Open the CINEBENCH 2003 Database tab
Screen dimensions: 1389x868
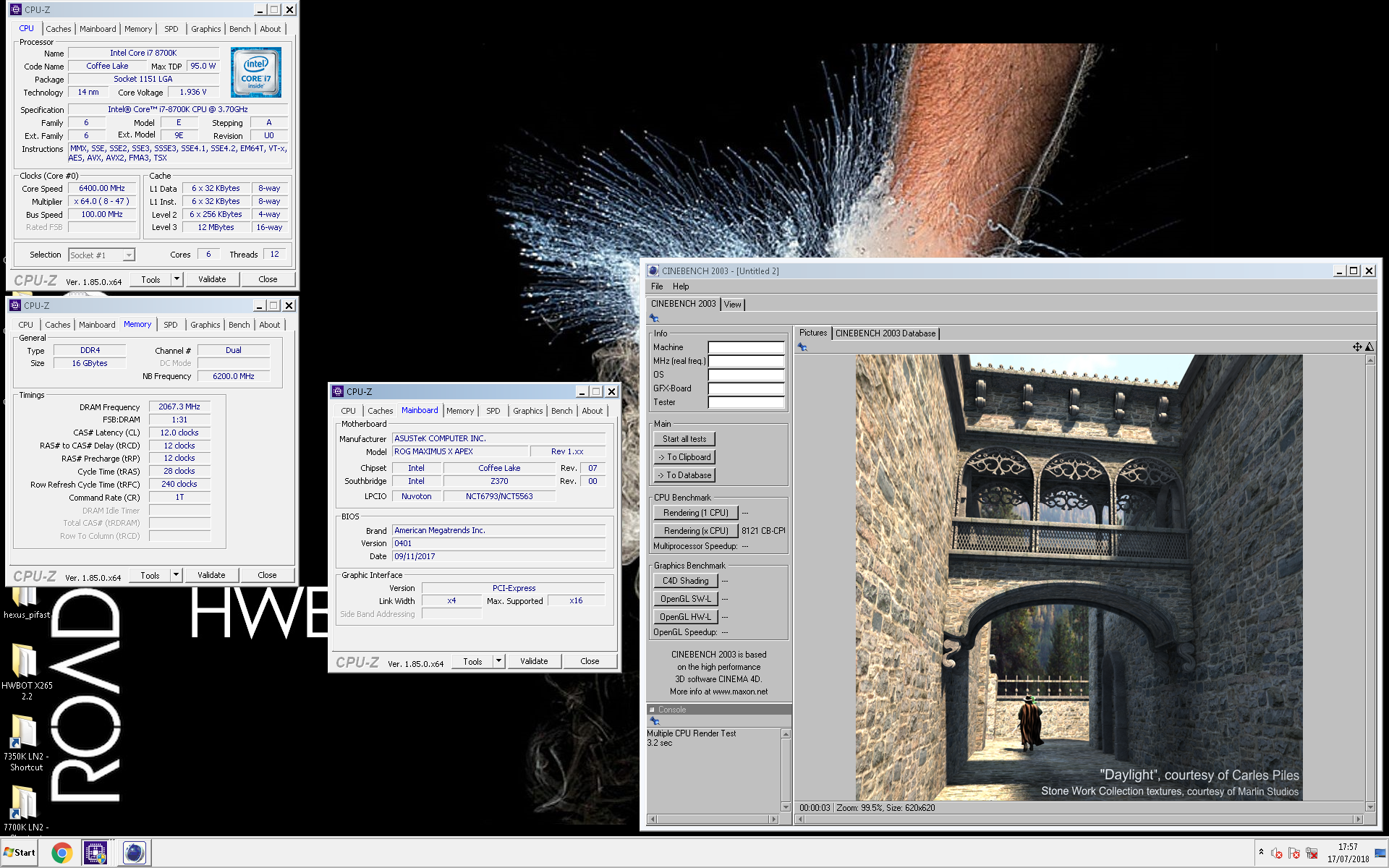(x=885, y=333)
